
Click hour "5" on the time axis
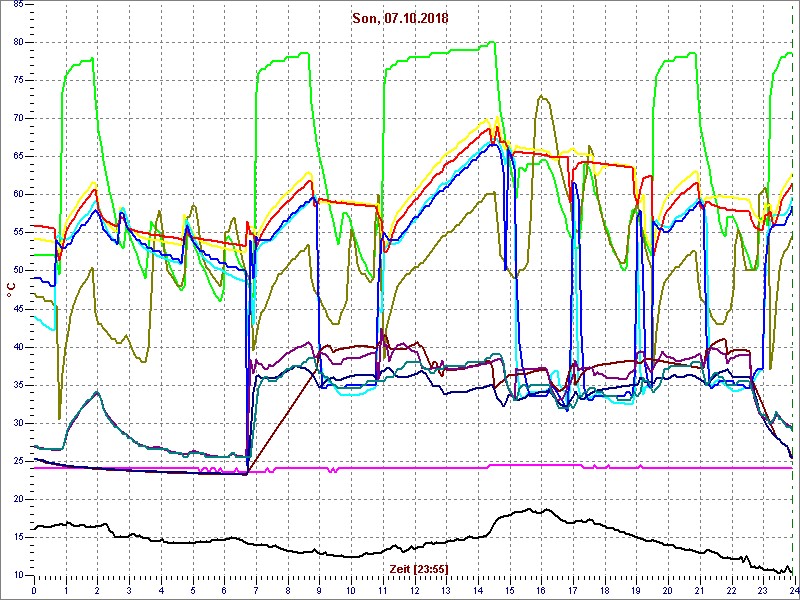click(192, 590)
